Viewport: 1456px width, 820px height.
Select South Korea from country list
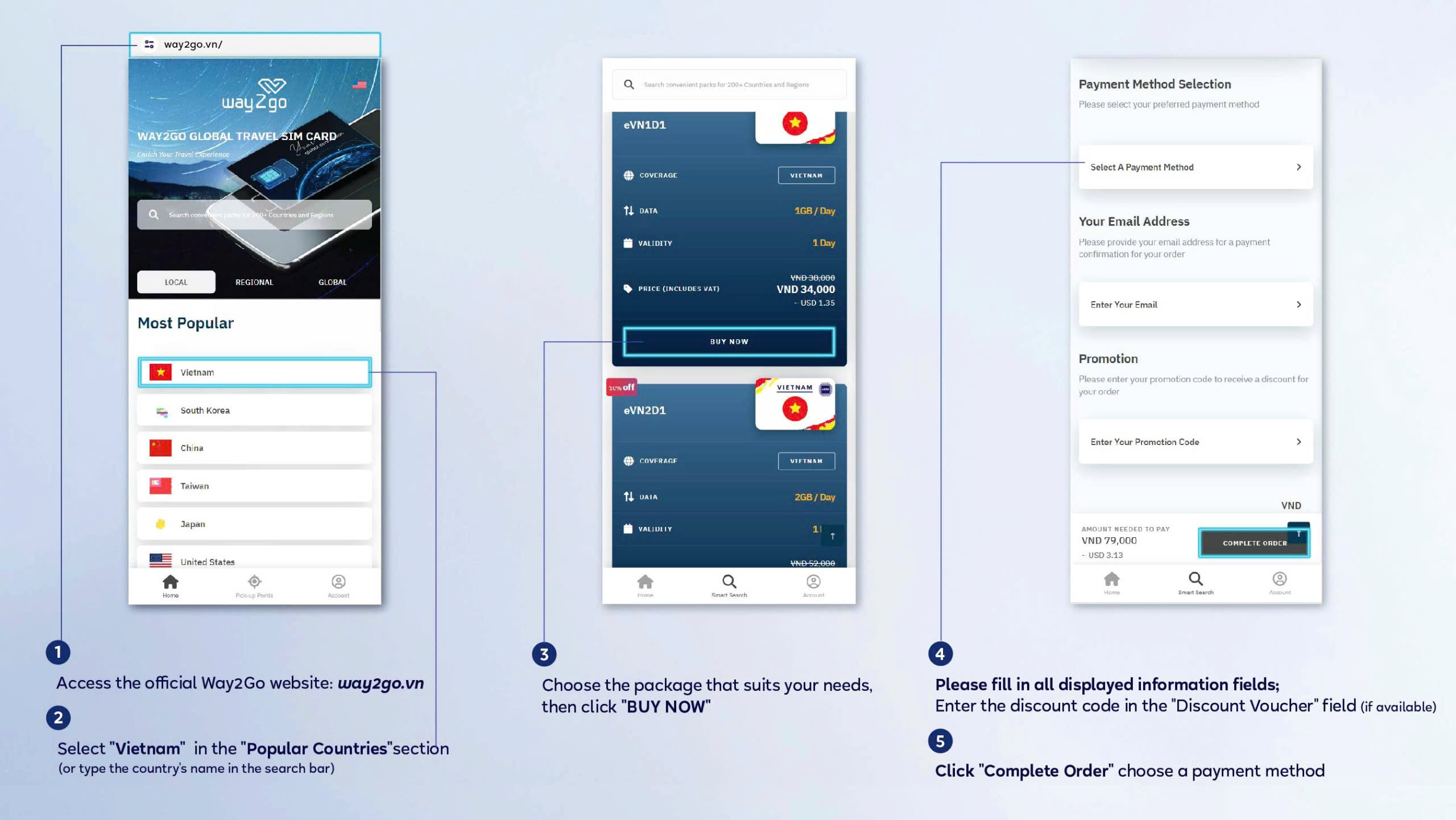(x=255, y=410)
